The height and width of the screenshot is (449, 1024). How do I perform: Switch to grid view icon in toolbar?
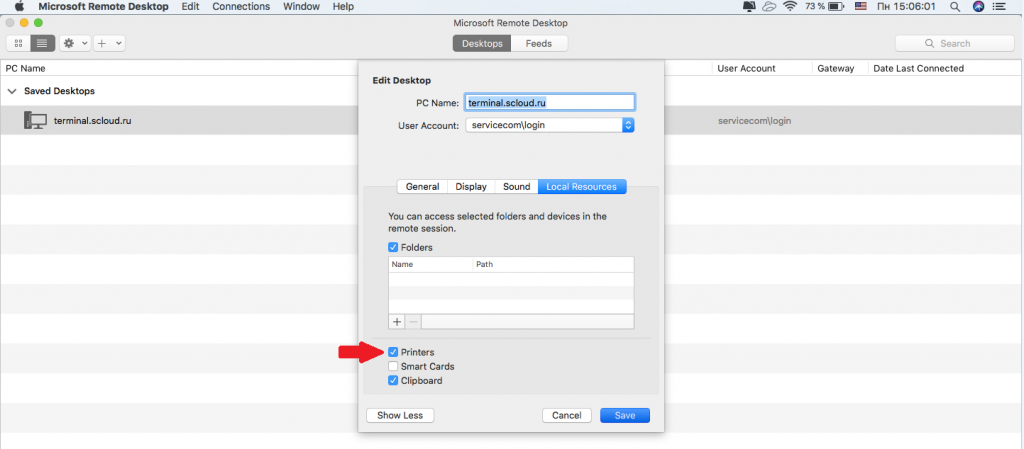pyautogui.click(x=18, y=43)
